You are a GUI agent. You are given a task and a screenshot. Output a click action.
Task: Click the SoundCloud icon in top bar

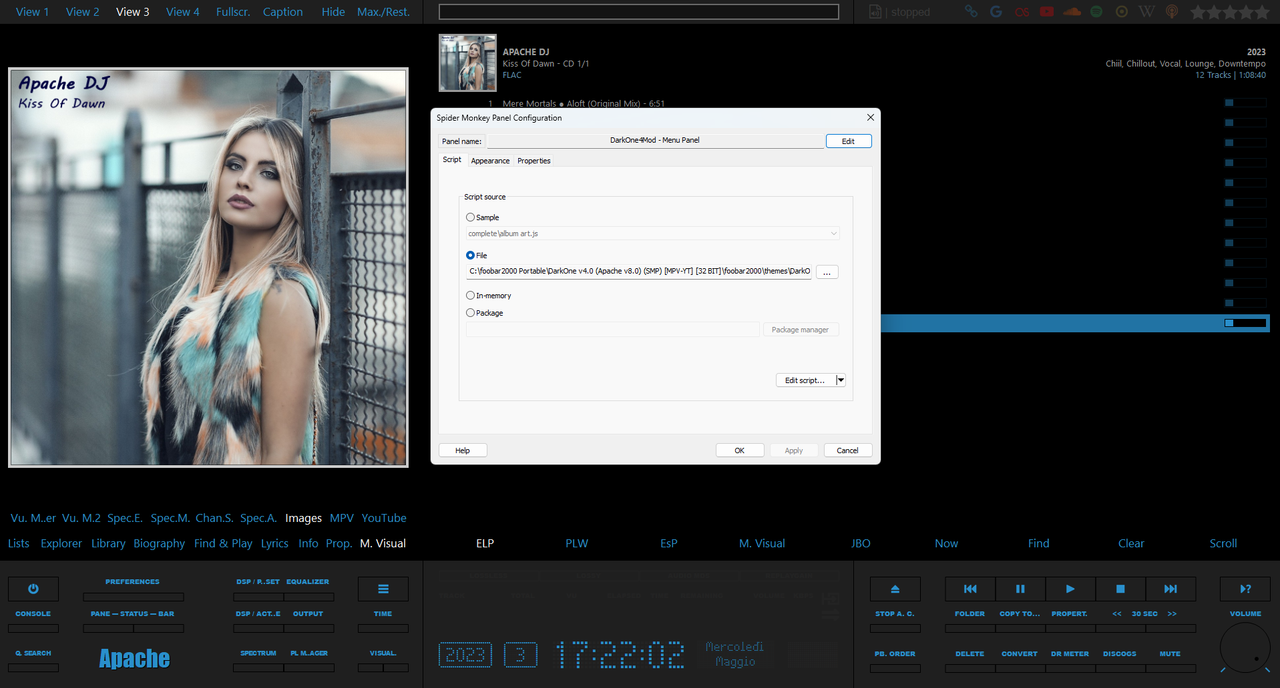click(x=1072, y=12)
